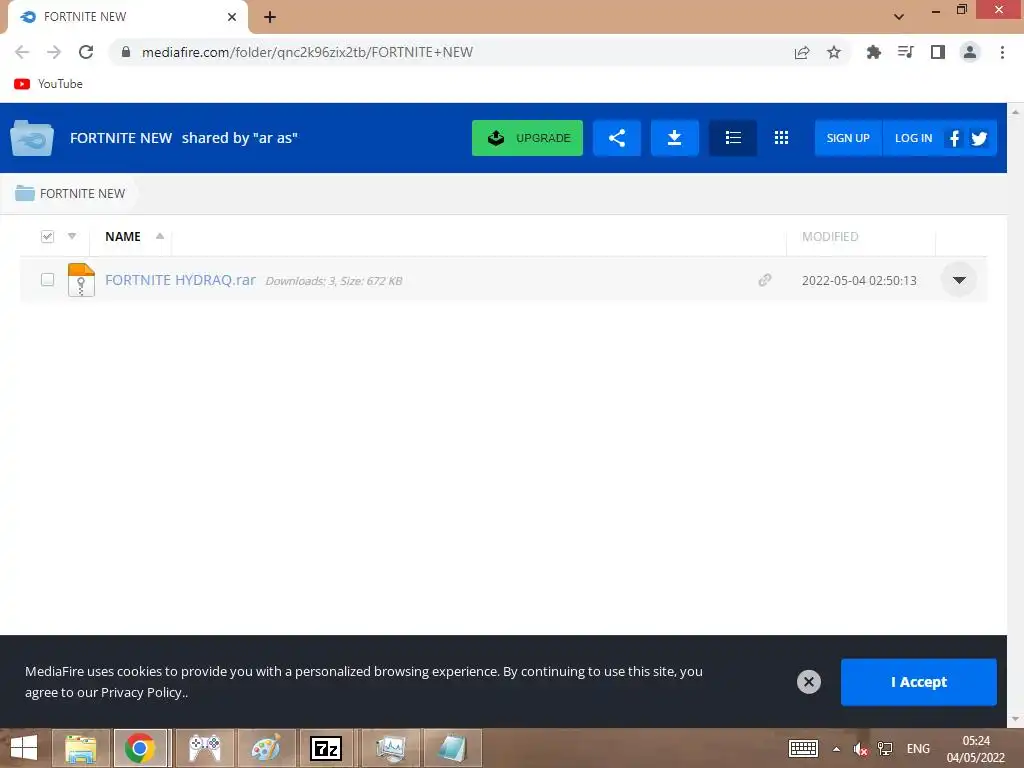This screenshot has height=768, width=1024.
Task: Accept cookies with I Accept
Action: coord(919,682)
